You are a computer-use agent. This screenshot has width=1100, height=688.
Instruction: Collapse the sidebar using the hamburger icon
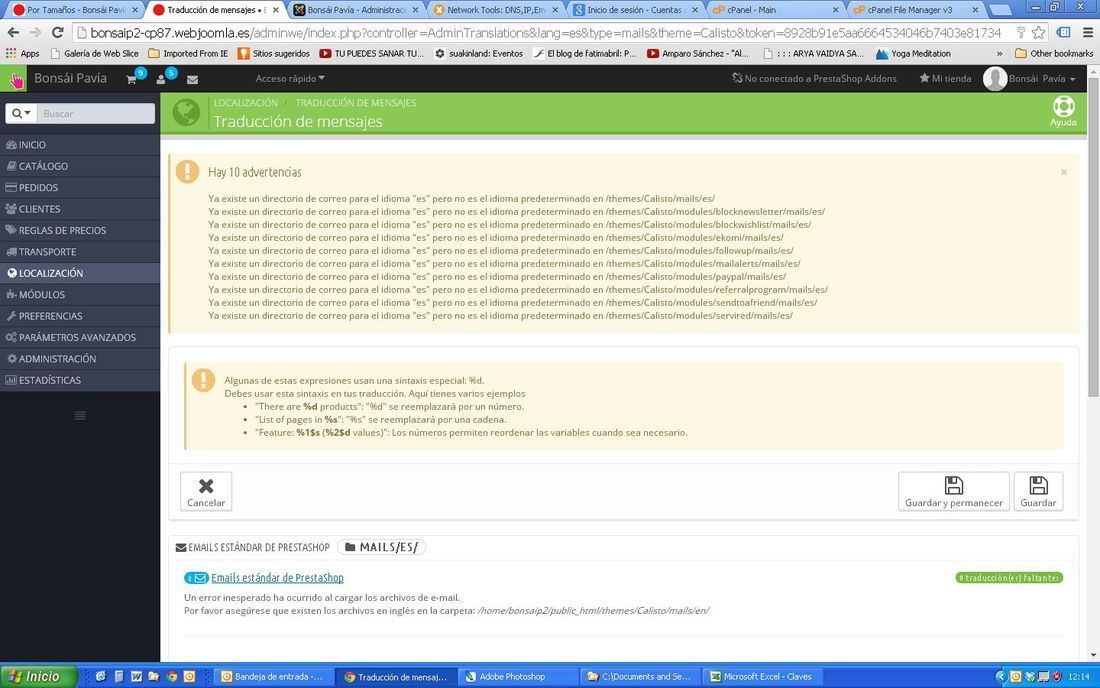[80, 415]
